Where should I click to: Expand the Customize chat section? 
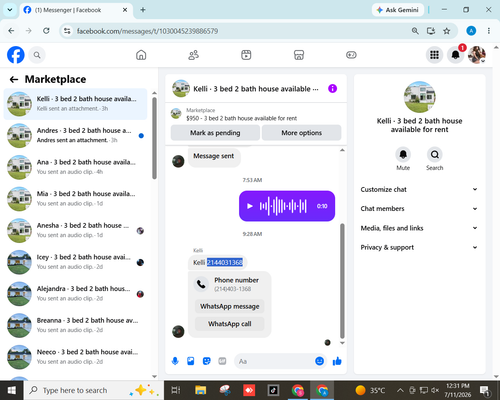419,189
